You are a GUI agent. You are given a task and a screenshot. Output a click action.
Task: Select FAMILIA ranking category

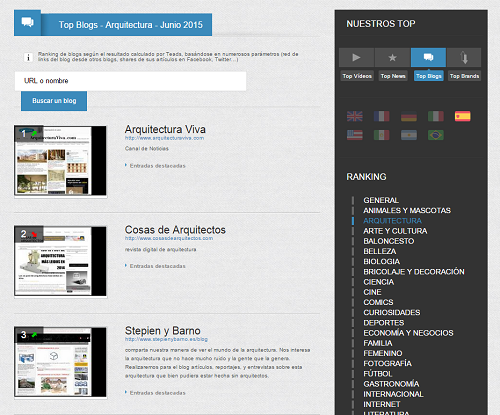[378, 343]
